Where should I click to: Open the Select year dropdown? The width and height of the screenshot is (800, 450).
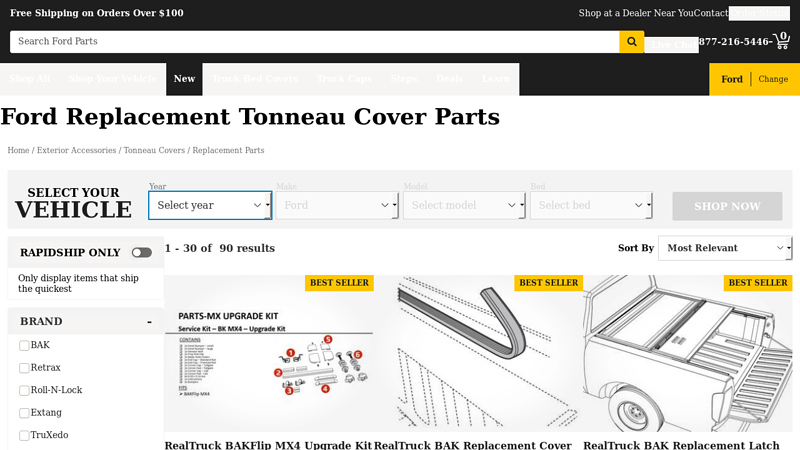coord(210,205)
